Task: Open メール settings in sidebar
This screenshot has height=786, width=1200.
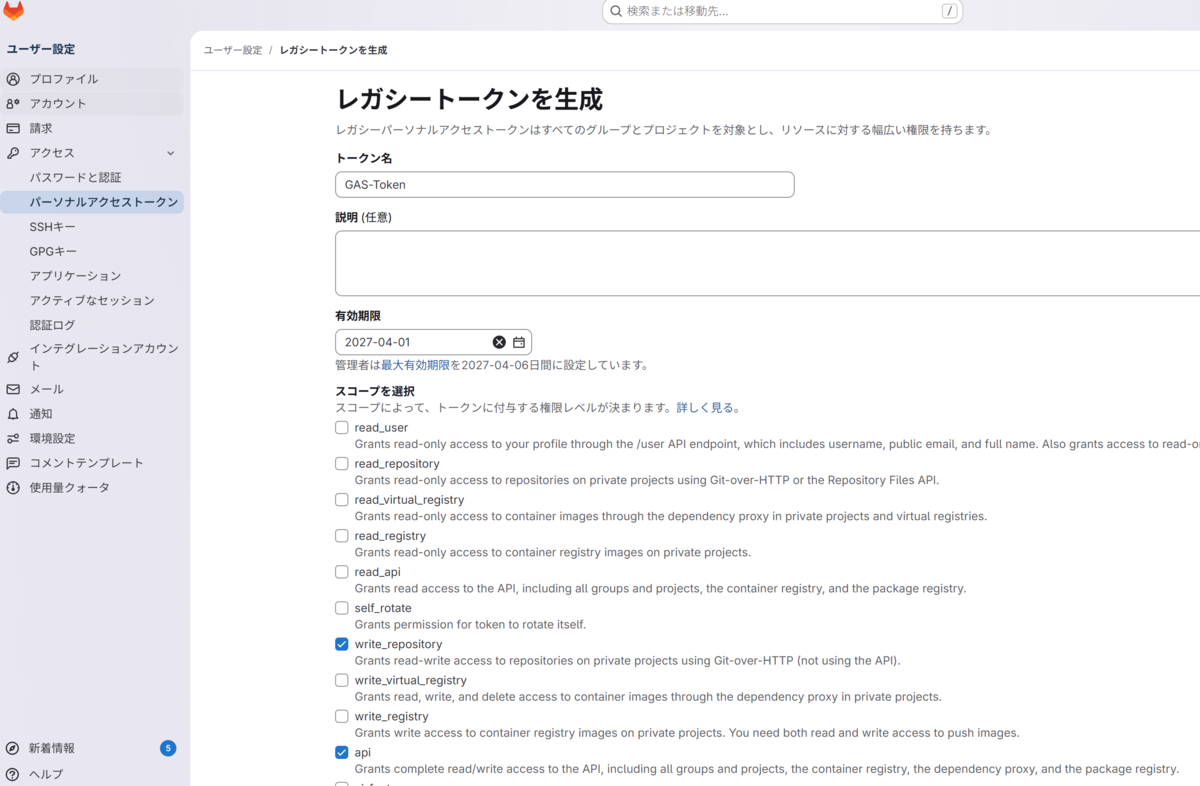Action: [x=92, y=389]
